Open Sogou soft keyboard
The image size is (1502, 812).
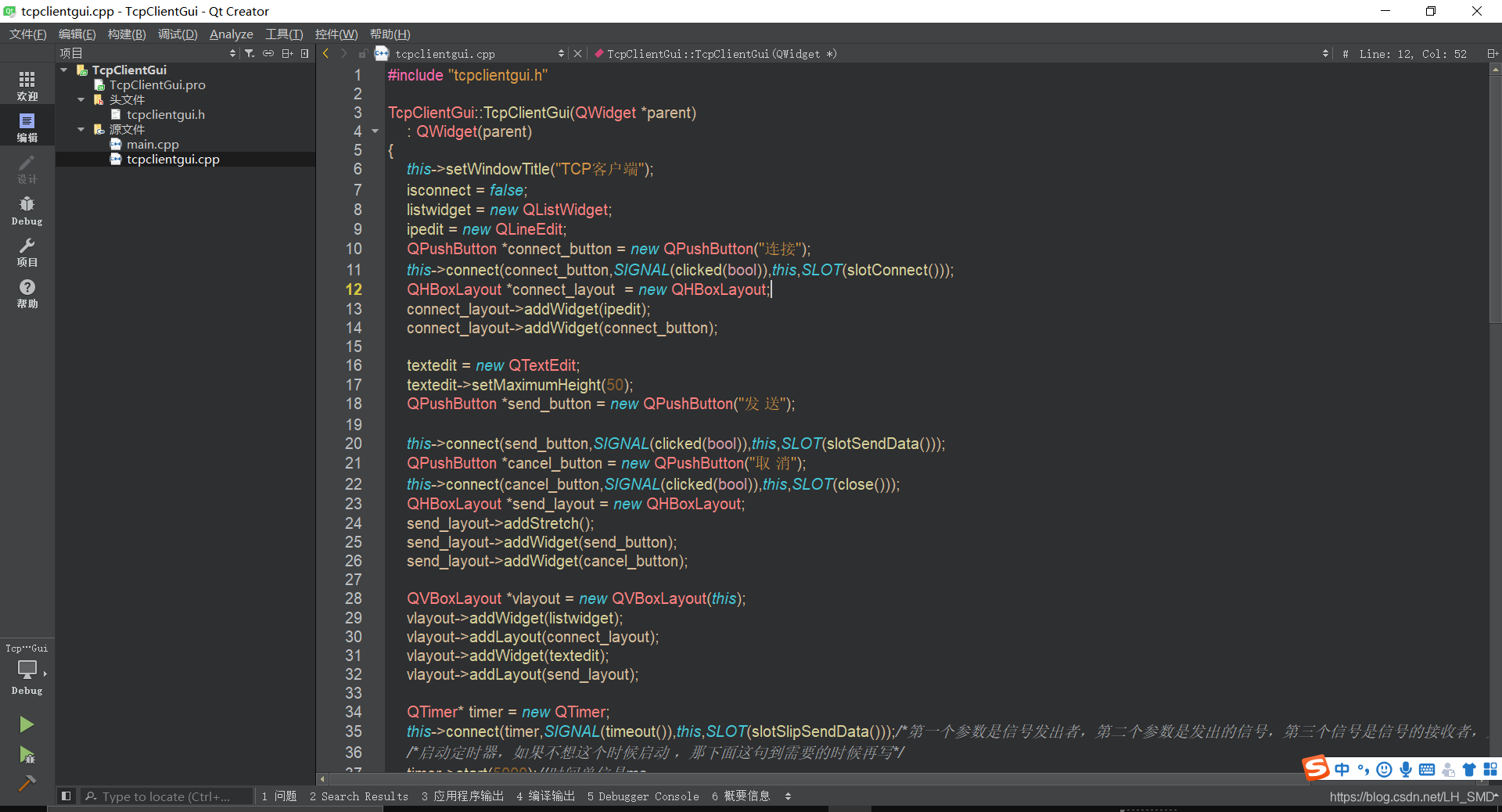[1427, 769]
